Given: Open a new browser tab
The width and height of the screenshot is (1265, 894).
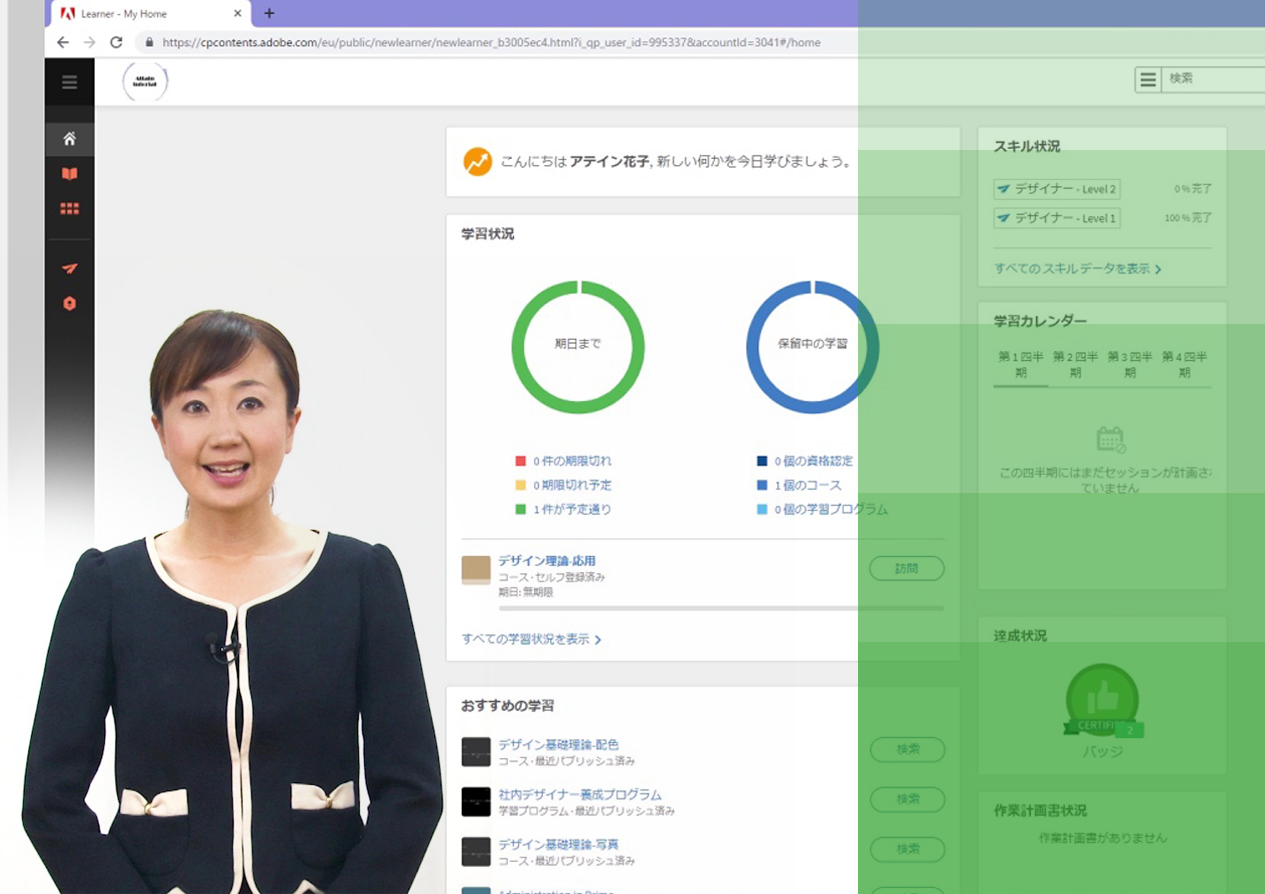Looking at the screenshot, I should (x=269, y=14).
